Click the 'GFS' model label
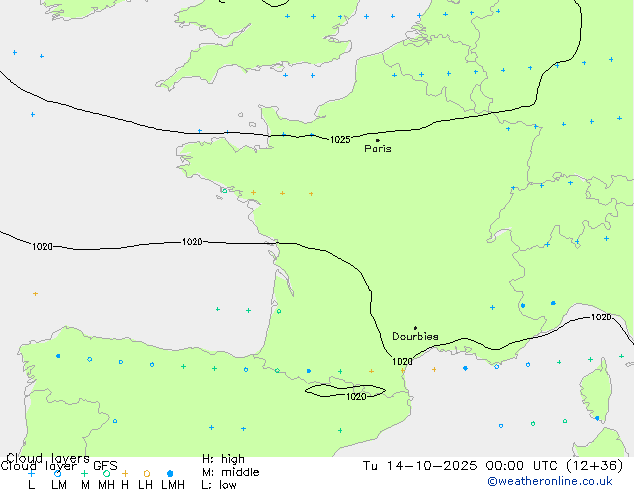 [x=105, y=466]
